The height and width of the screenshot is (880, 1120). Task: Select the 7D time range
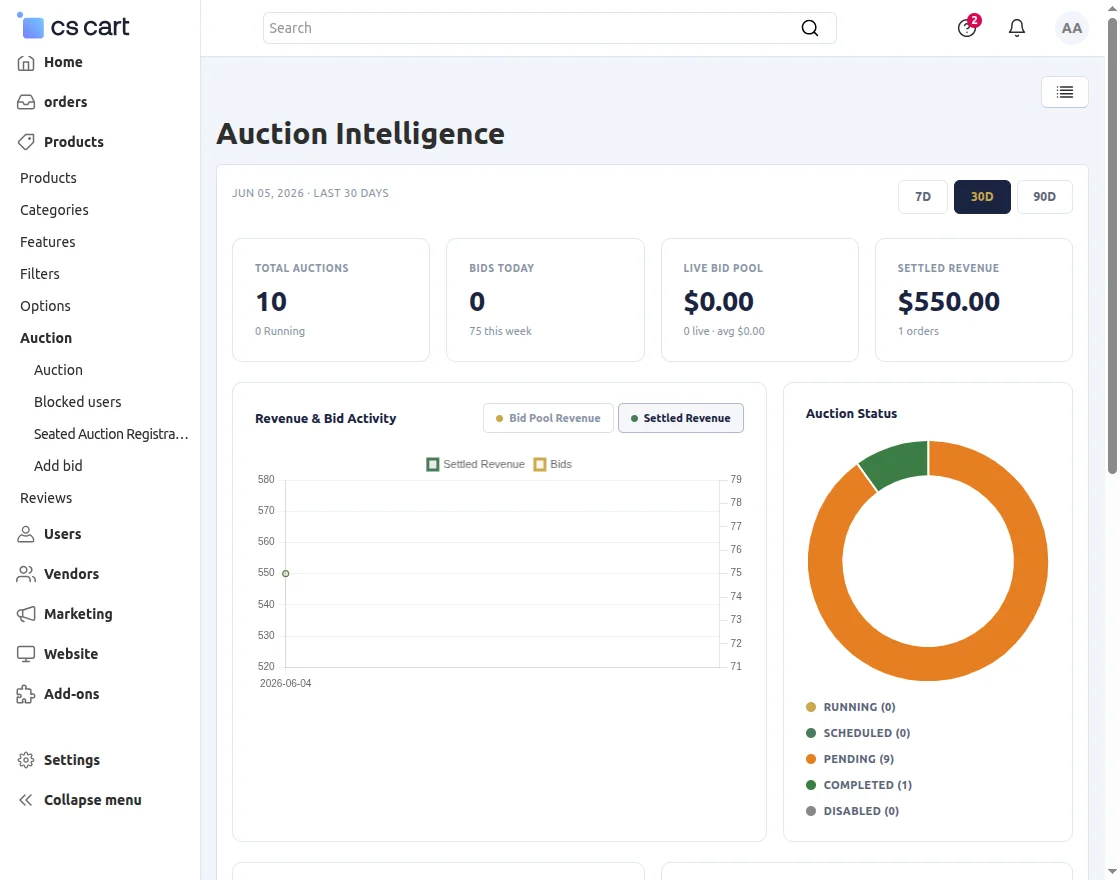(x=923, y=197)
